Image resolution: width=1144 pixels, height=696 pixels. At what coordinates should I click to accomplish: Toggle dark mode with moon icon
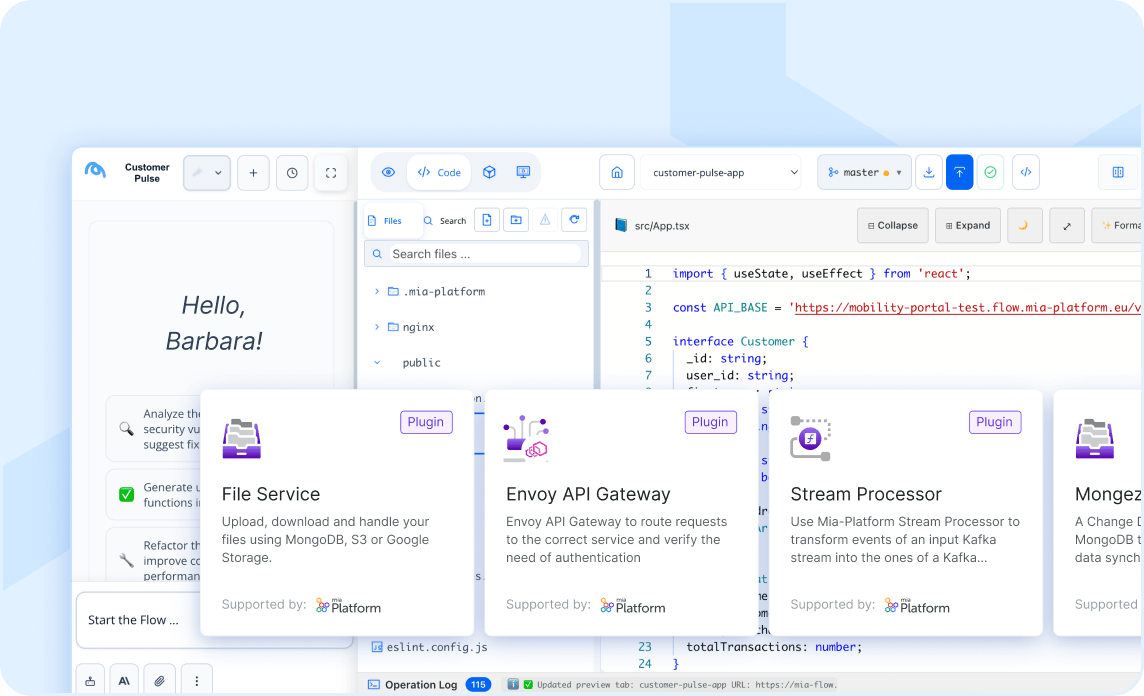[x=1024, y=225]
